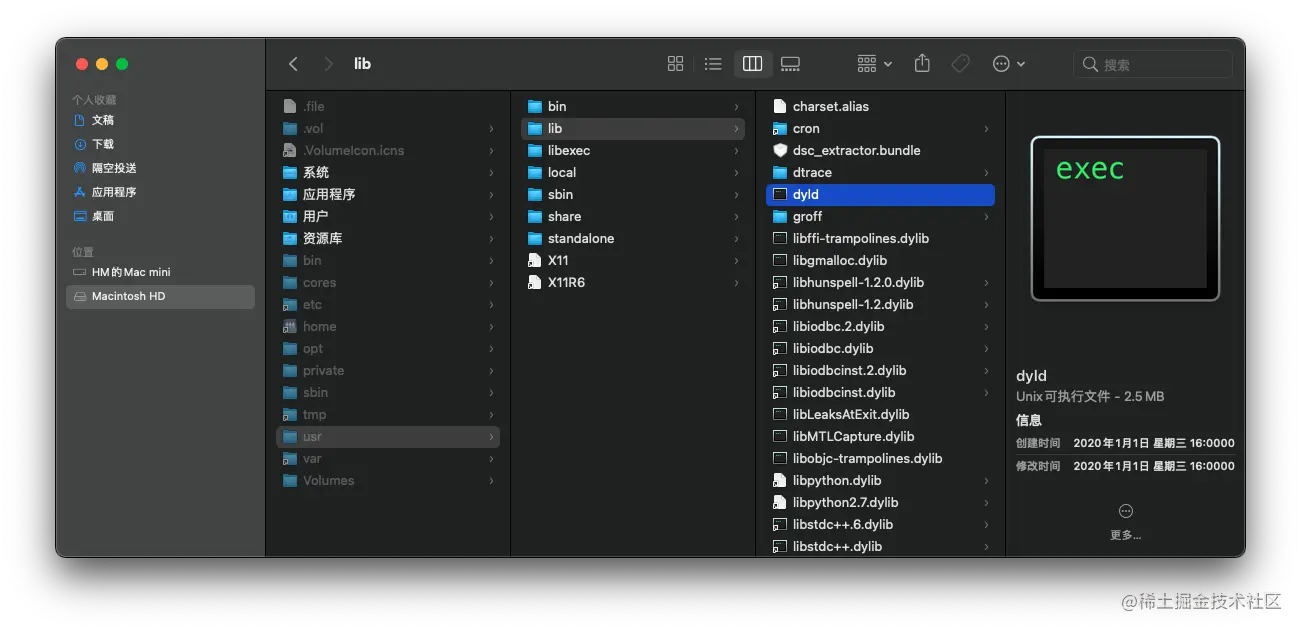Click the Volumes folder icon
1301x631 pixels.
[x=290, y=480]
